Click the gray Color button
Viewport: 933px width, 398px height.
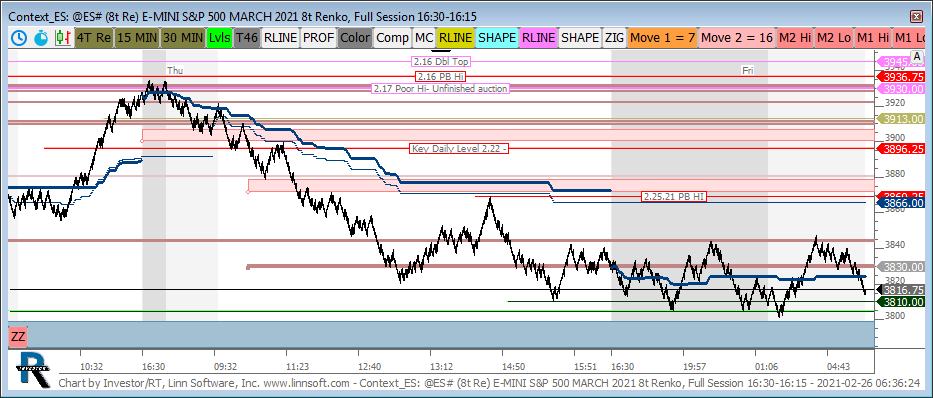point(355,37)
